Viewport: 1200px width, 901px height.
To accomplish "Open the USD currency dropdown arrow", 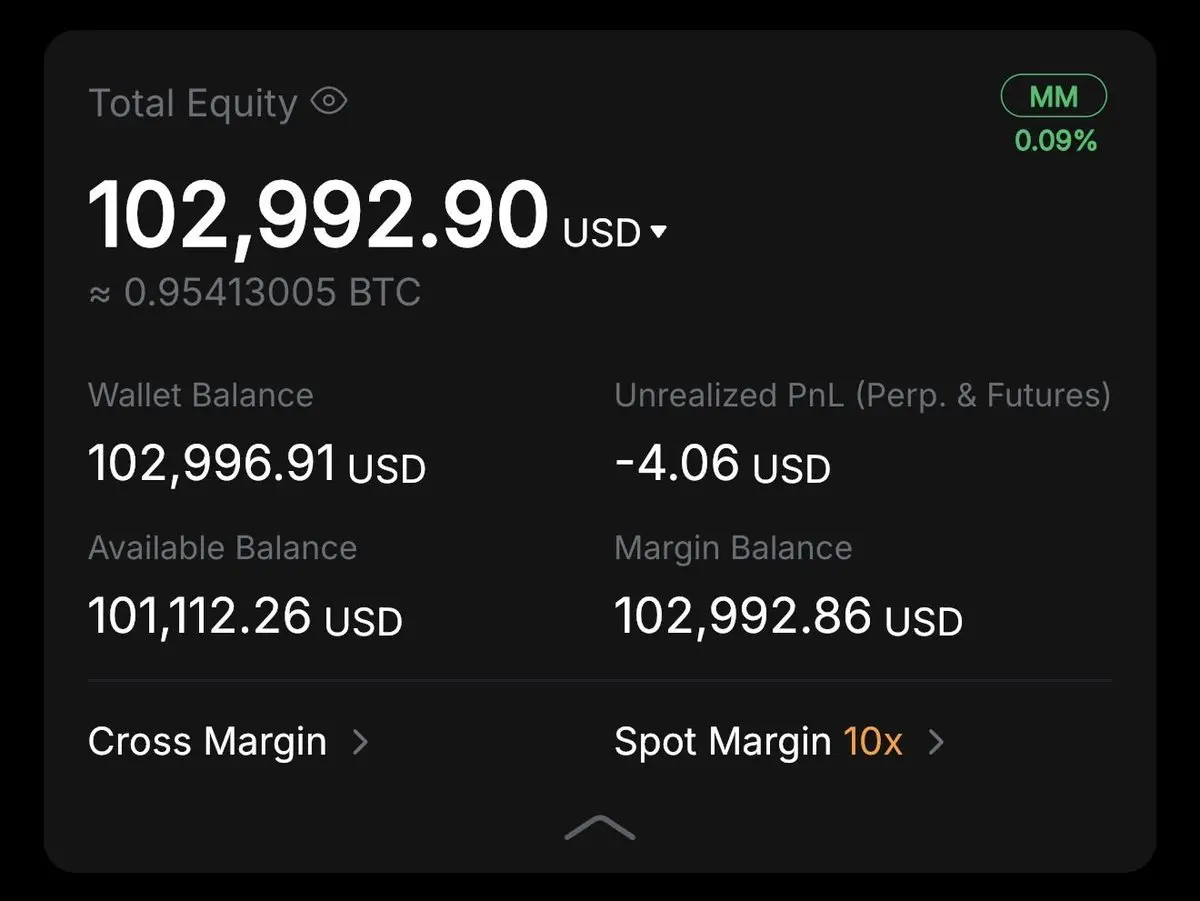I will click(657, 233).
